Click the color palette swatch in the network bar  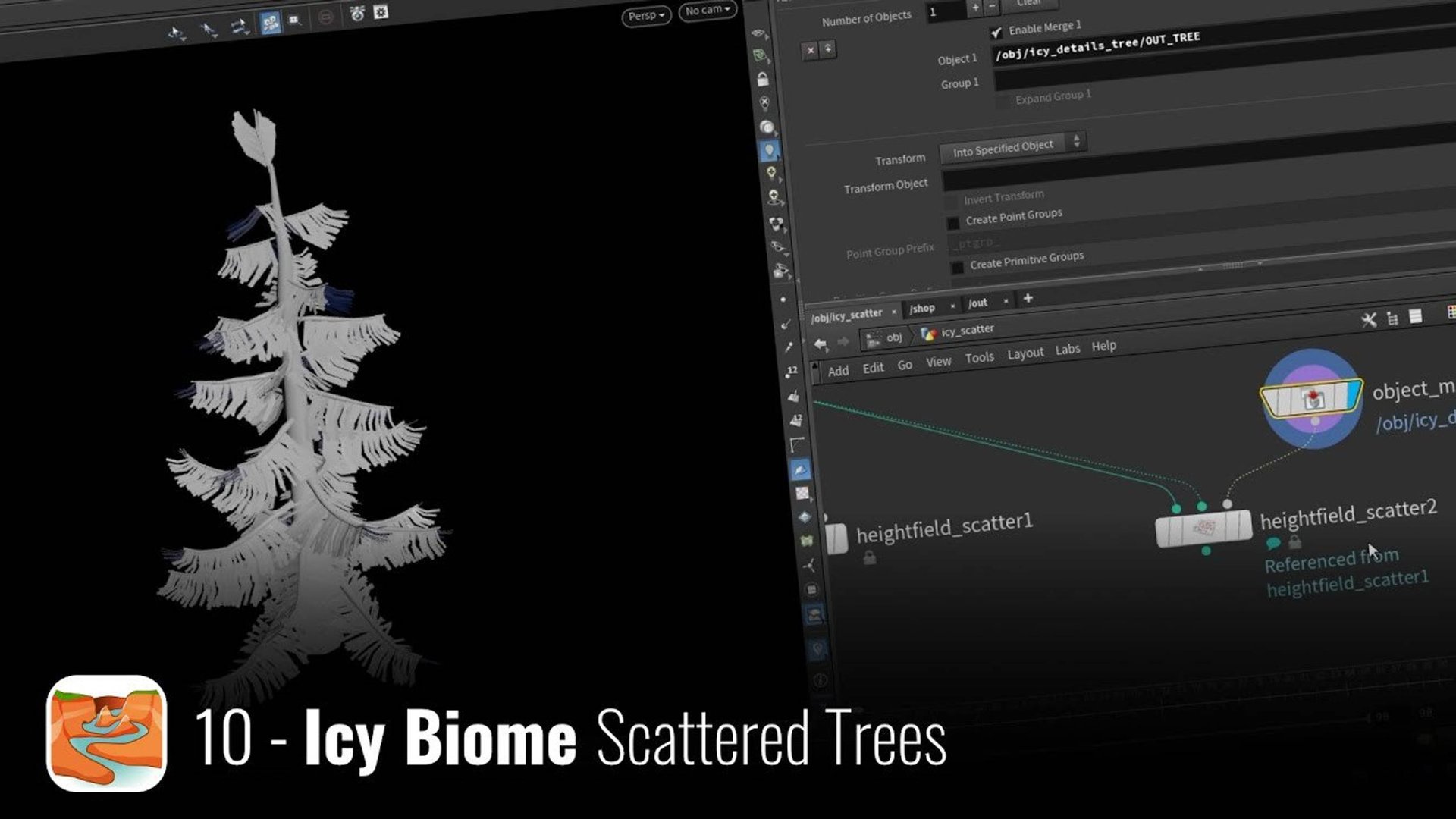point(1451,313)
